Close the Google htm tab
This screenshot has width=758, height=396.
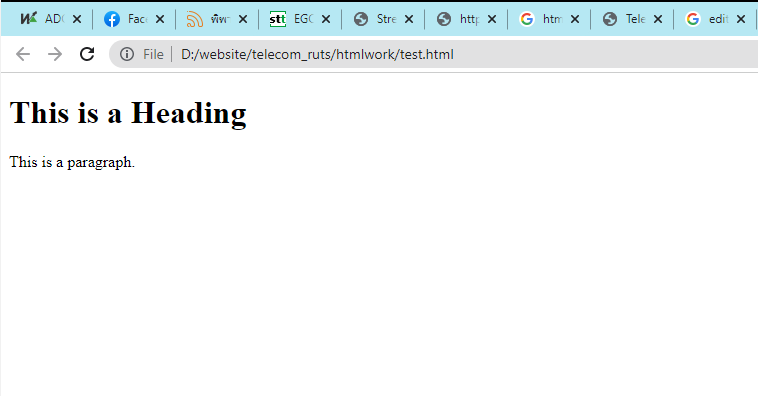(x=575, y=19)
